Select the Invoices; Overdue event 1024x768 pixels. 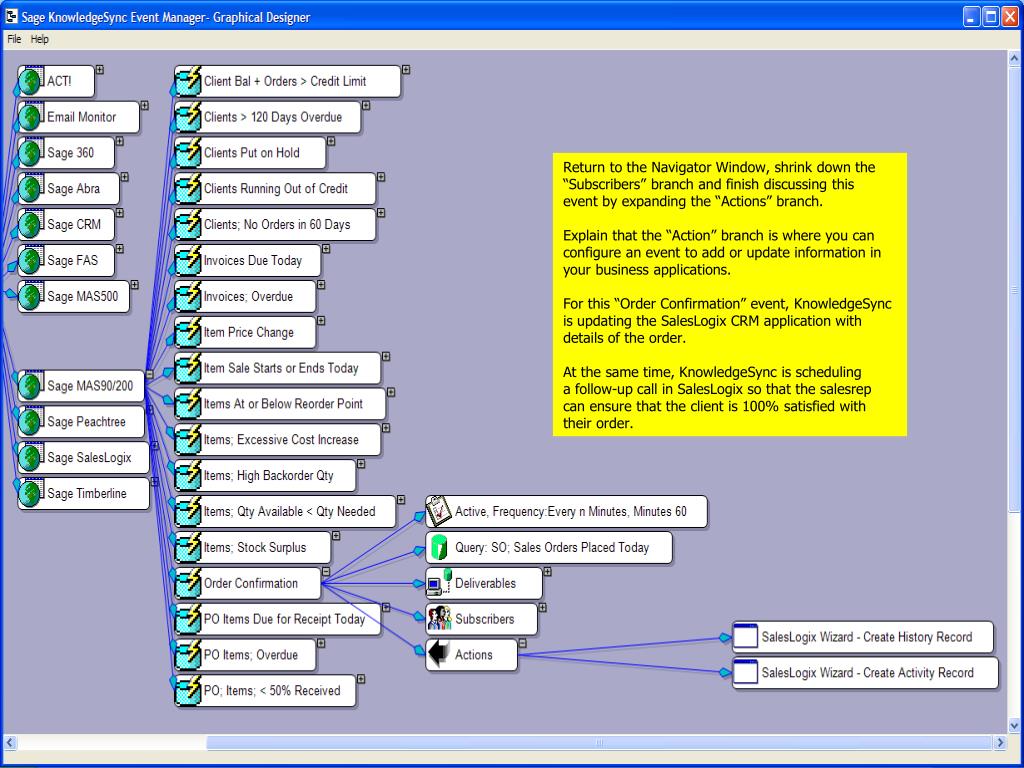[245, 296]
